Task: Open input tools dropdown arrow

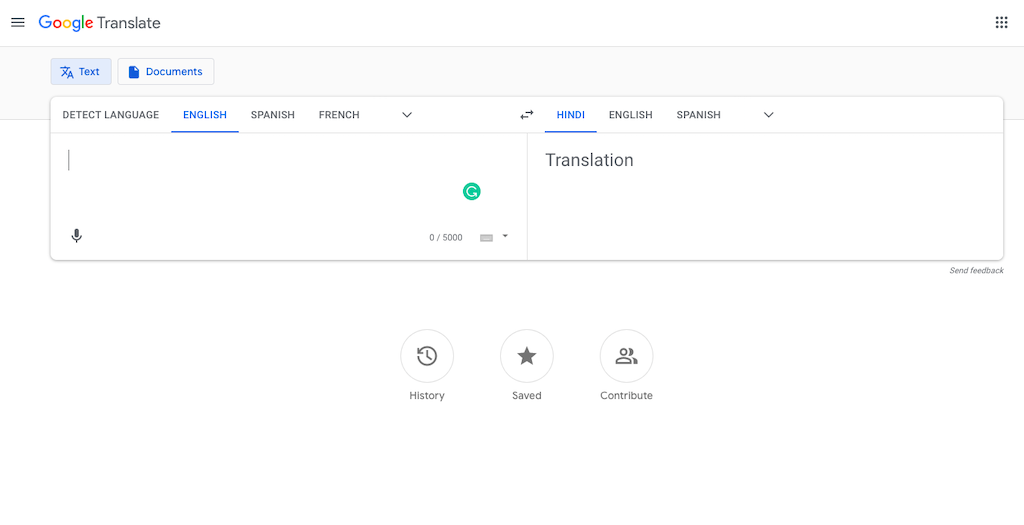Action: click(505, 236)
